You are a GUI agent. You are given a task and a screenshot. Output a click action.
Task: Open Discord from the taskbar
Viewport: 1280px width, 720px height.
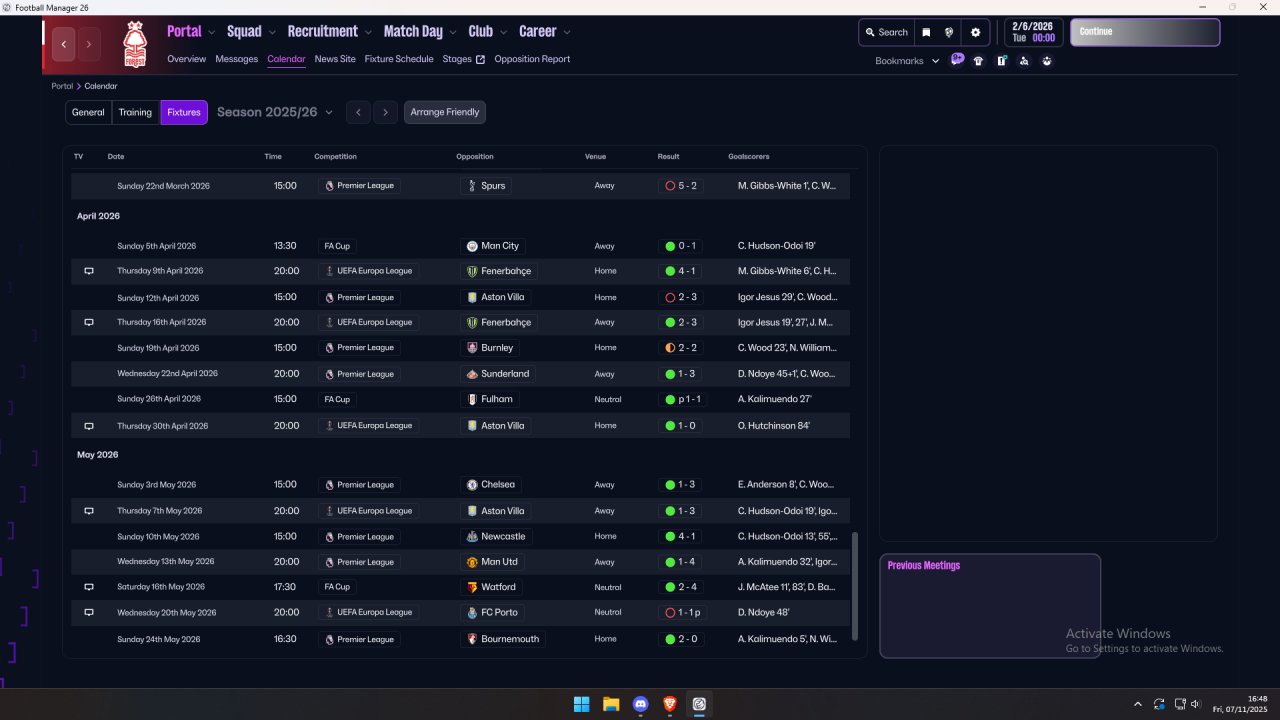(x=641, y=704)
